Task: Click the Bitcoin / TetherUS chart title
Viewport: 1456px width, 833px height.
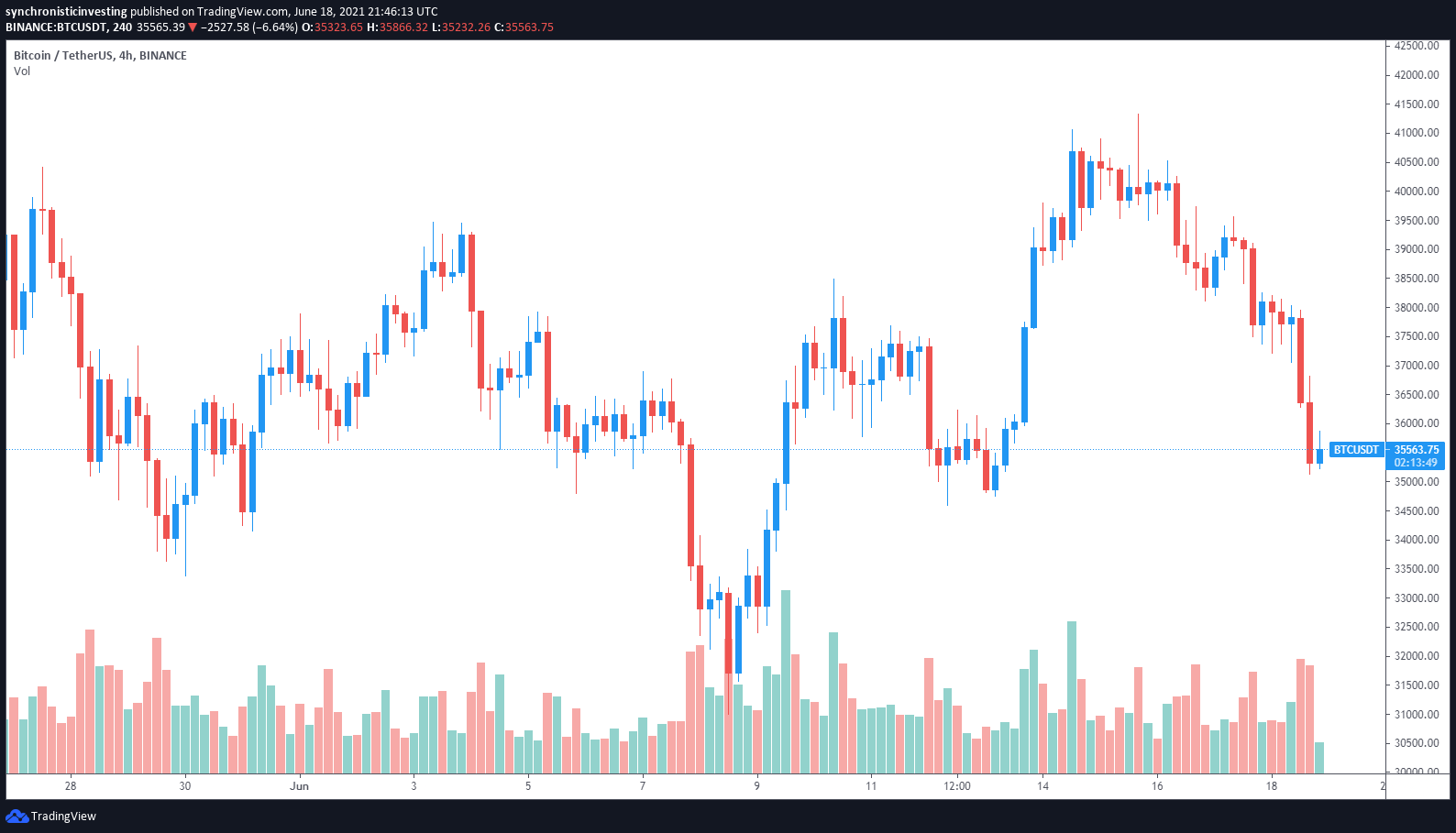Action: point(100,56)
